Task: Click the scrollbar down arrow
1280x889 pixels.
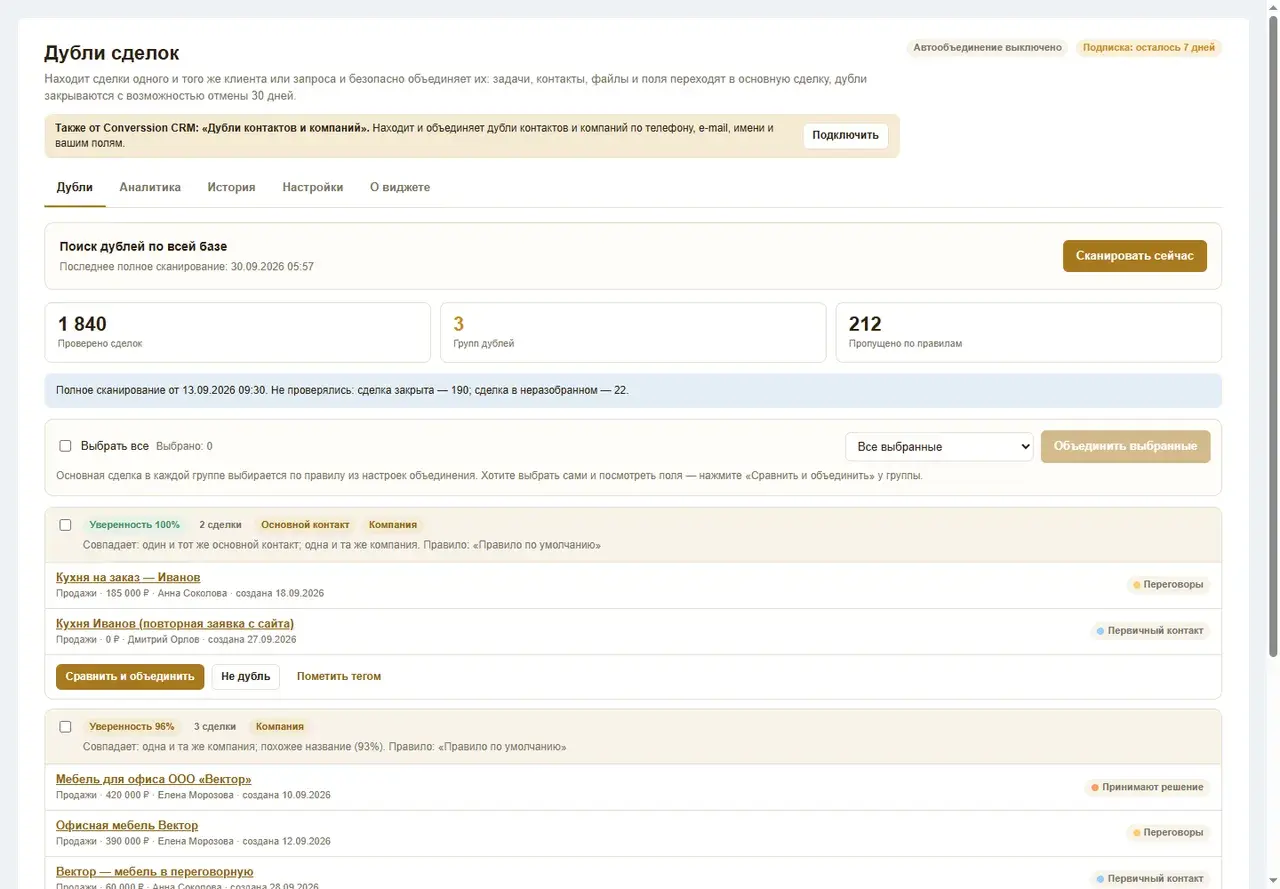Action: 1272,882
